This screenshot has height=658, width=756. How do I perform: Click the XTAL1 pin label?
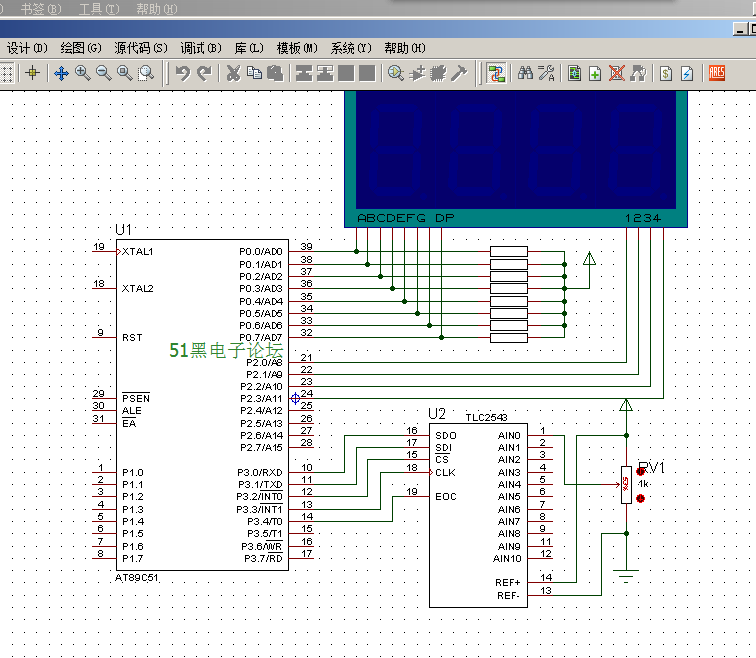tap(137, 251)
